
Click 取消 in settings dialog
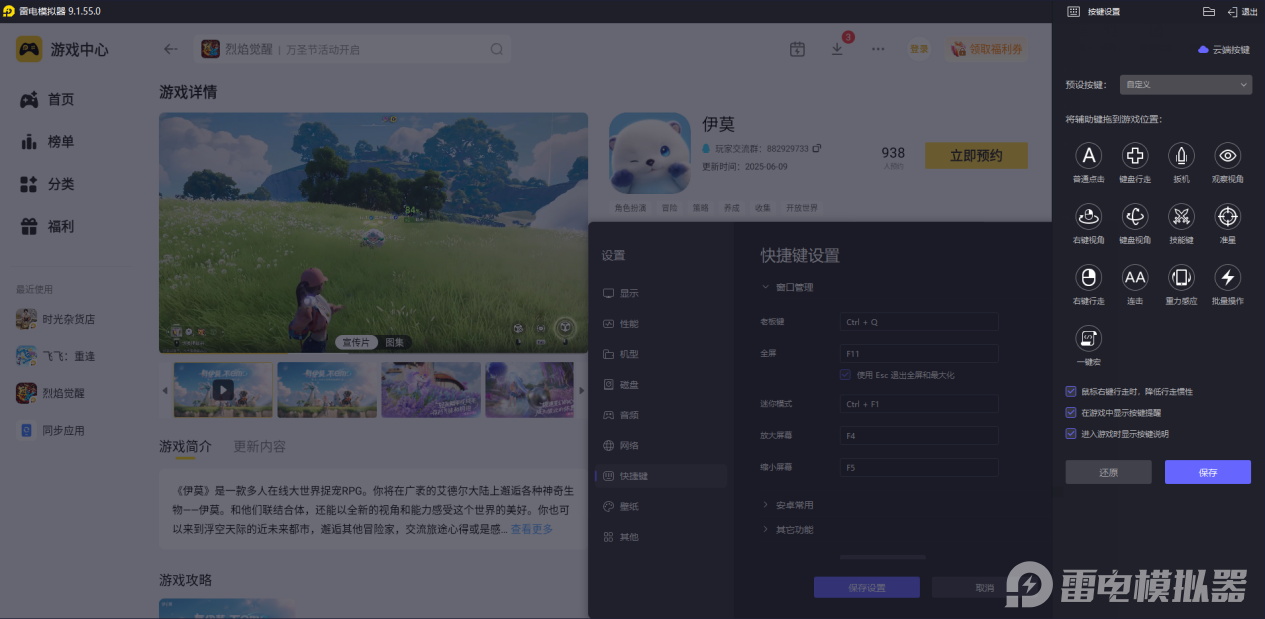coord(985,588)
